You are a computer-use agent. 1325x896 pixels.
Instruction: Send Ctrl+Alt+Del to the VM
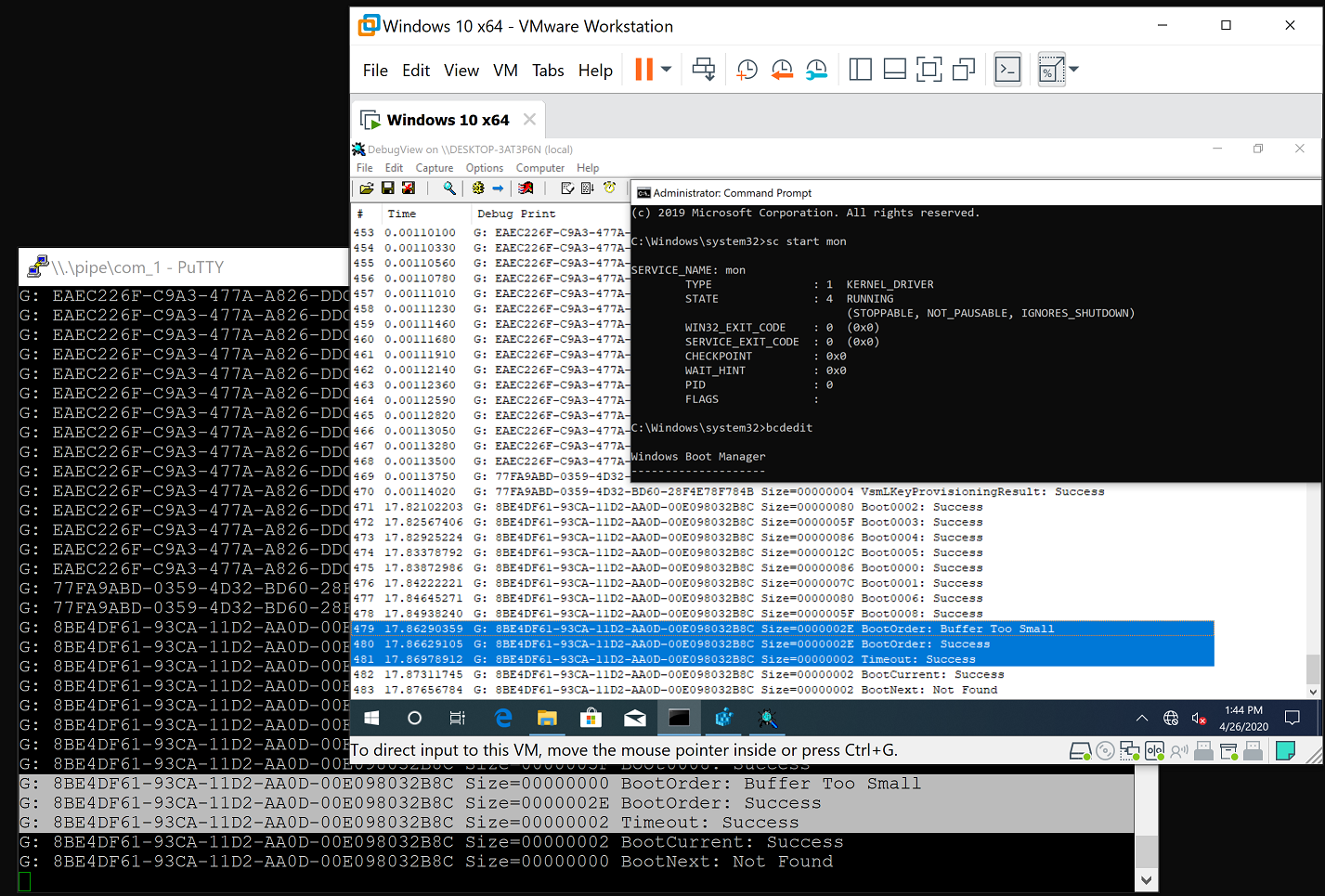tap(704, 70)
